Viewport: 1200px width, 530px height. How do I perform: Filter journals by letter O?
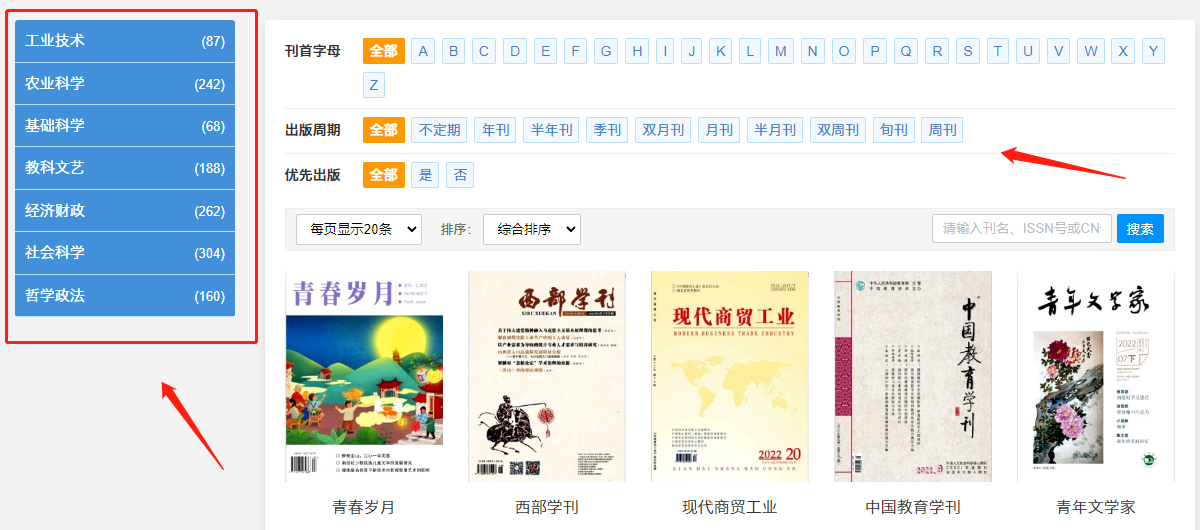[x=844, y=51]
